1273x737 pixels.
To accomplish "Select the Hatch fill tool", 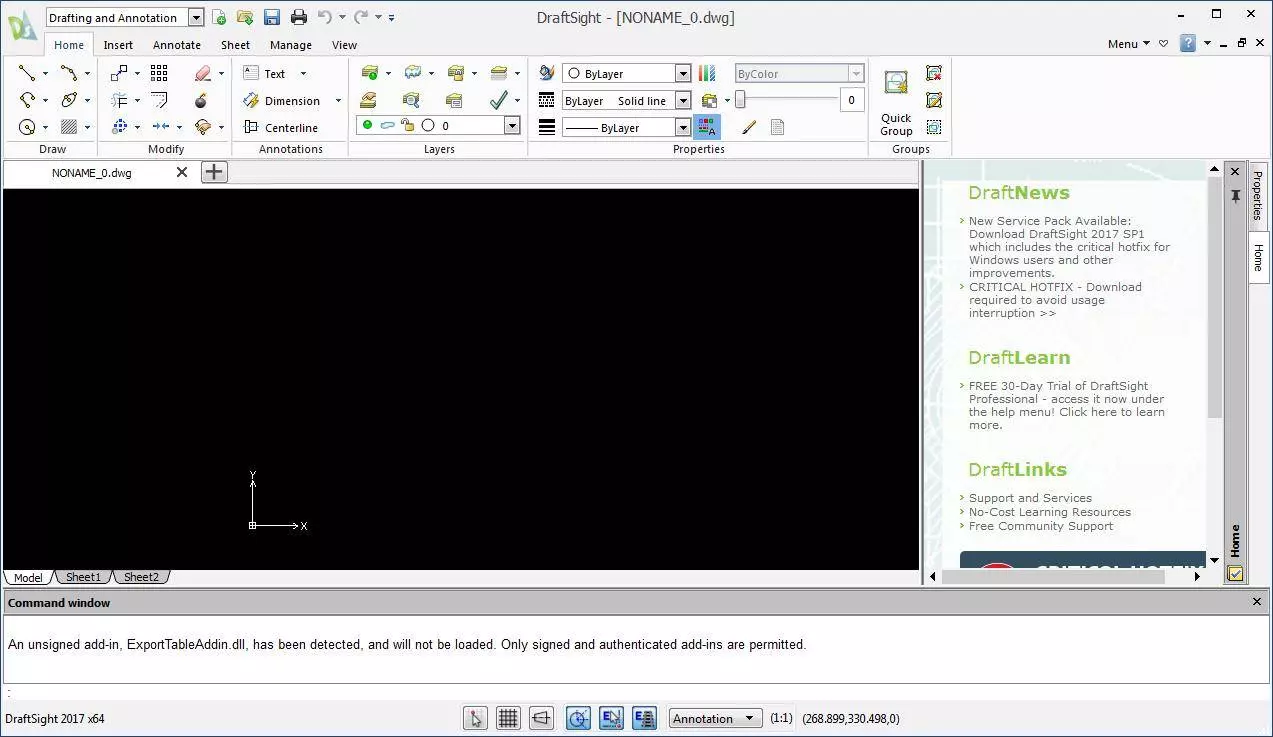I will tap(69, 127).
